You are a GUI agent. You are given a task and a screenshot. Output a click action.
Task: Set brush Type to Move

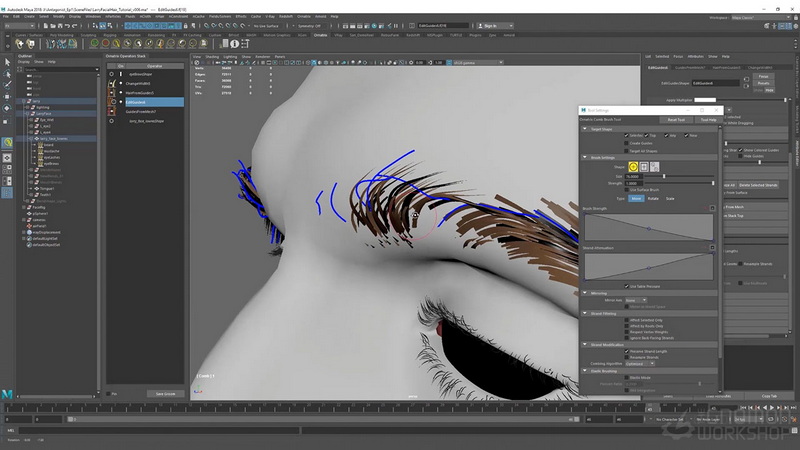point(636,198)
